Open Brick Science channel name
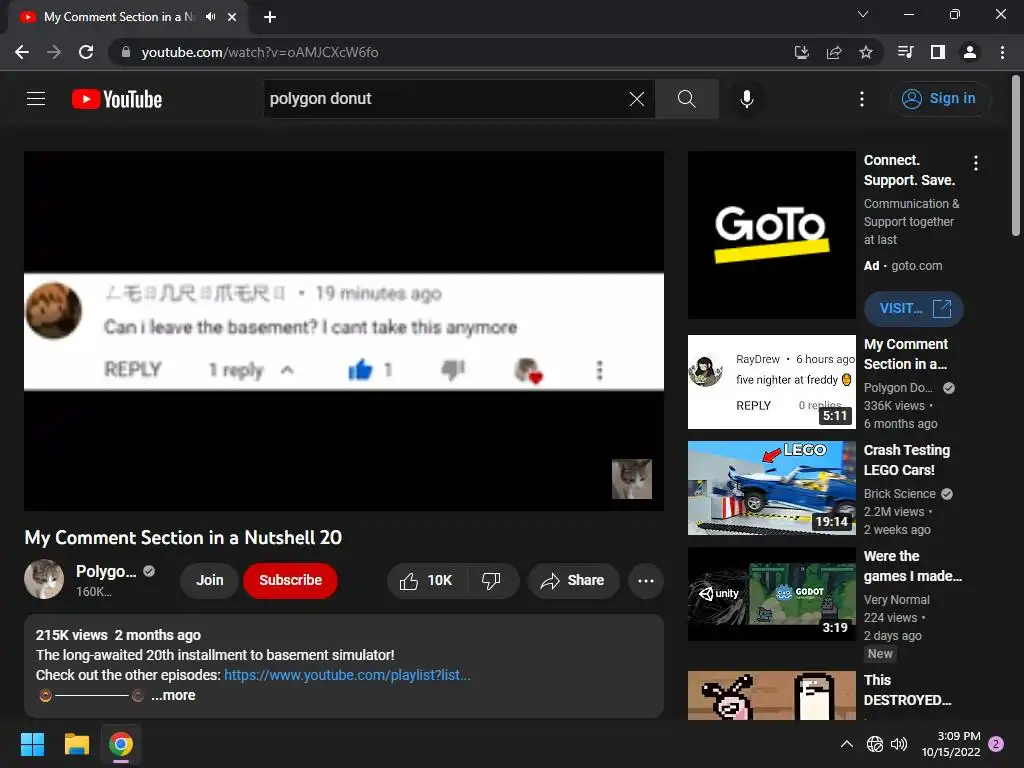The width and height of the screenshot is (1024, 768). pos(900,494)
